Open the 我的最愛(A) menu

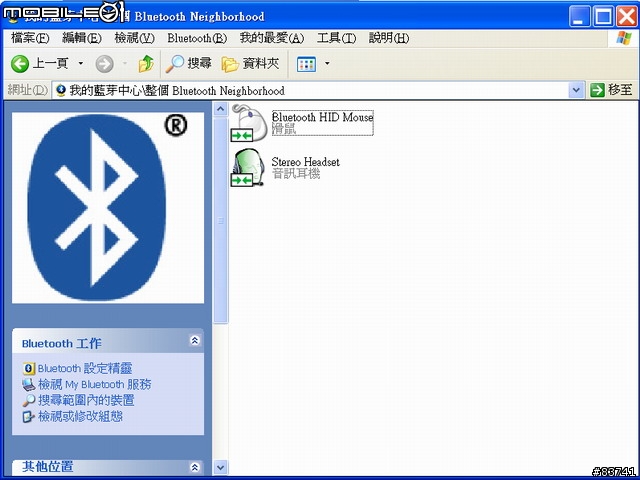tap(272, 38)
